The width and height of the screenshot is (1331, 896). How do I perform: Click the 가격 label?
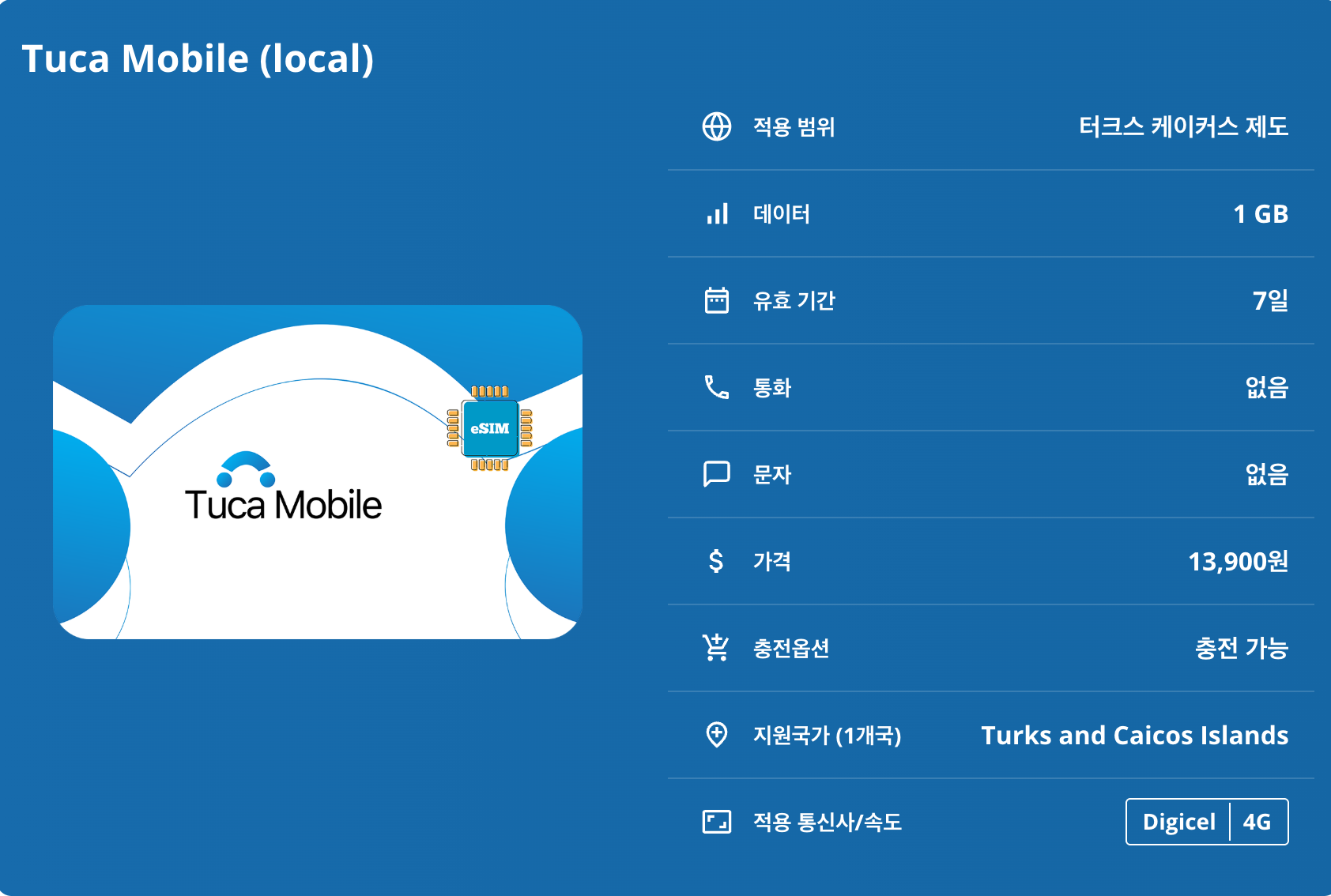771,561
